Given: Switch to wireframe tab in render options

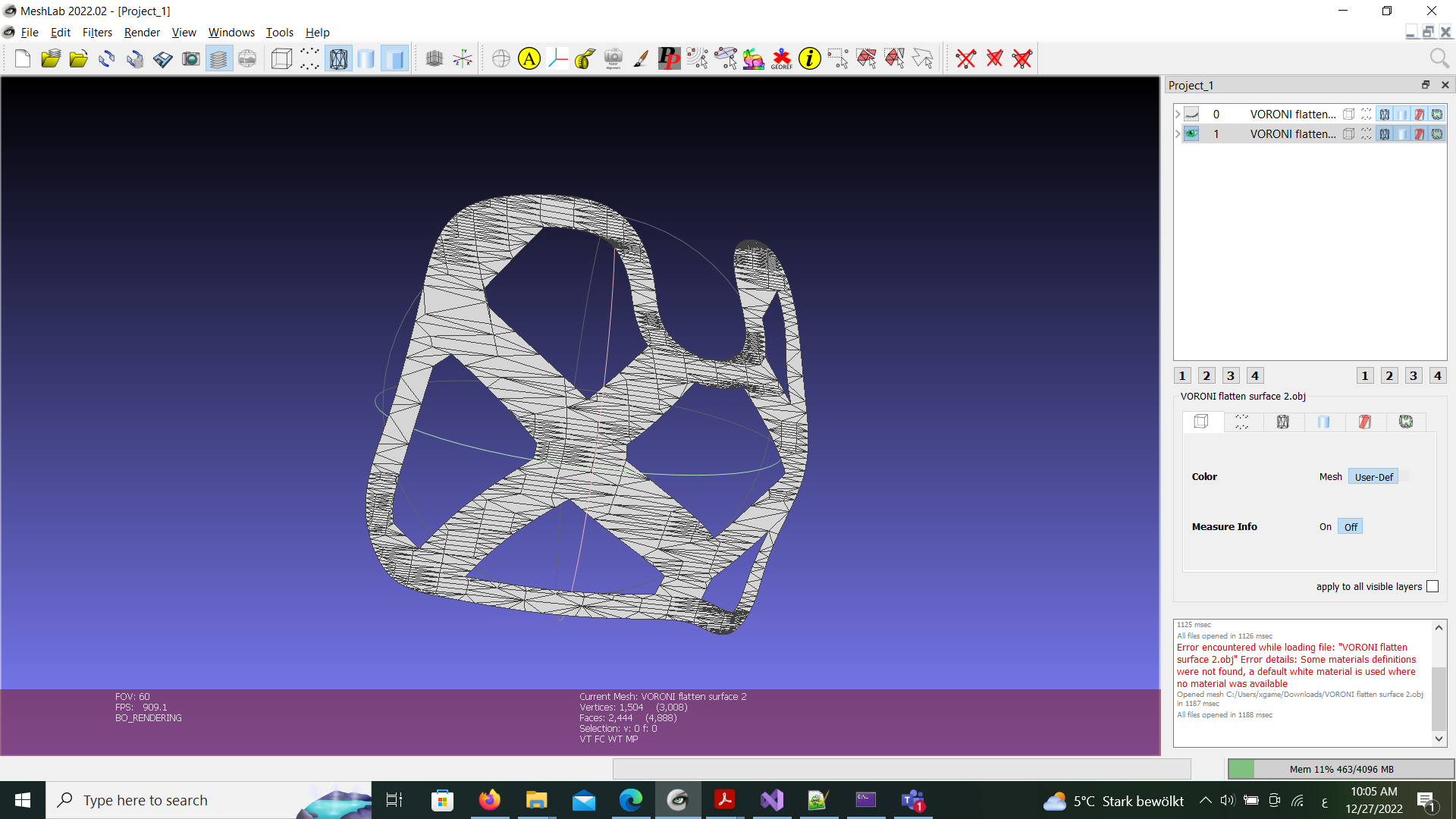Looking at the screenshot, I should 1282,422.
